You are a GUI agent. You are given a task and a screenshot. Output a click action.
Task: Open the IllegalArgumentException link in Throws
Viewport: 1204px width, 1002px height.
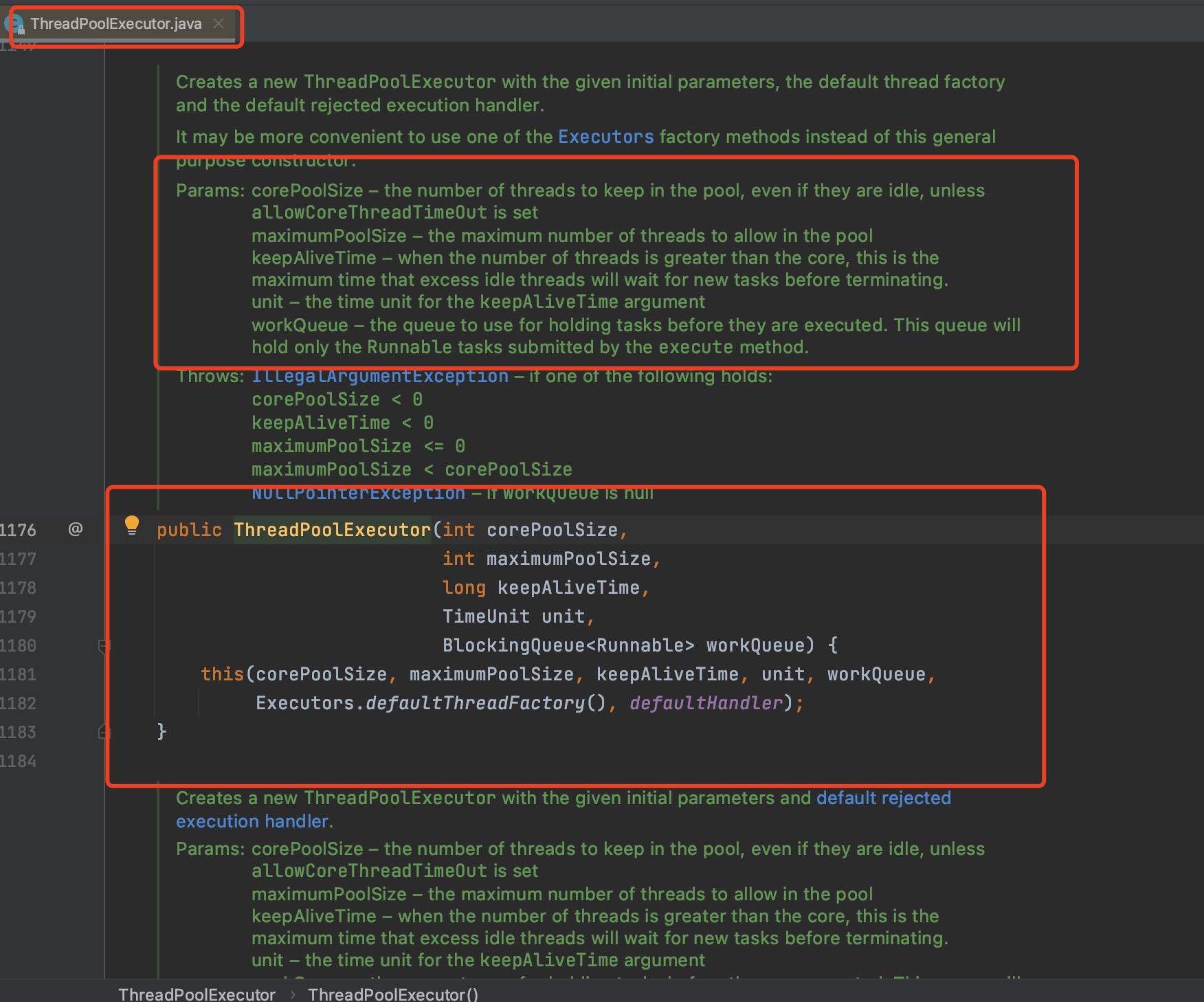click(380, 377)
